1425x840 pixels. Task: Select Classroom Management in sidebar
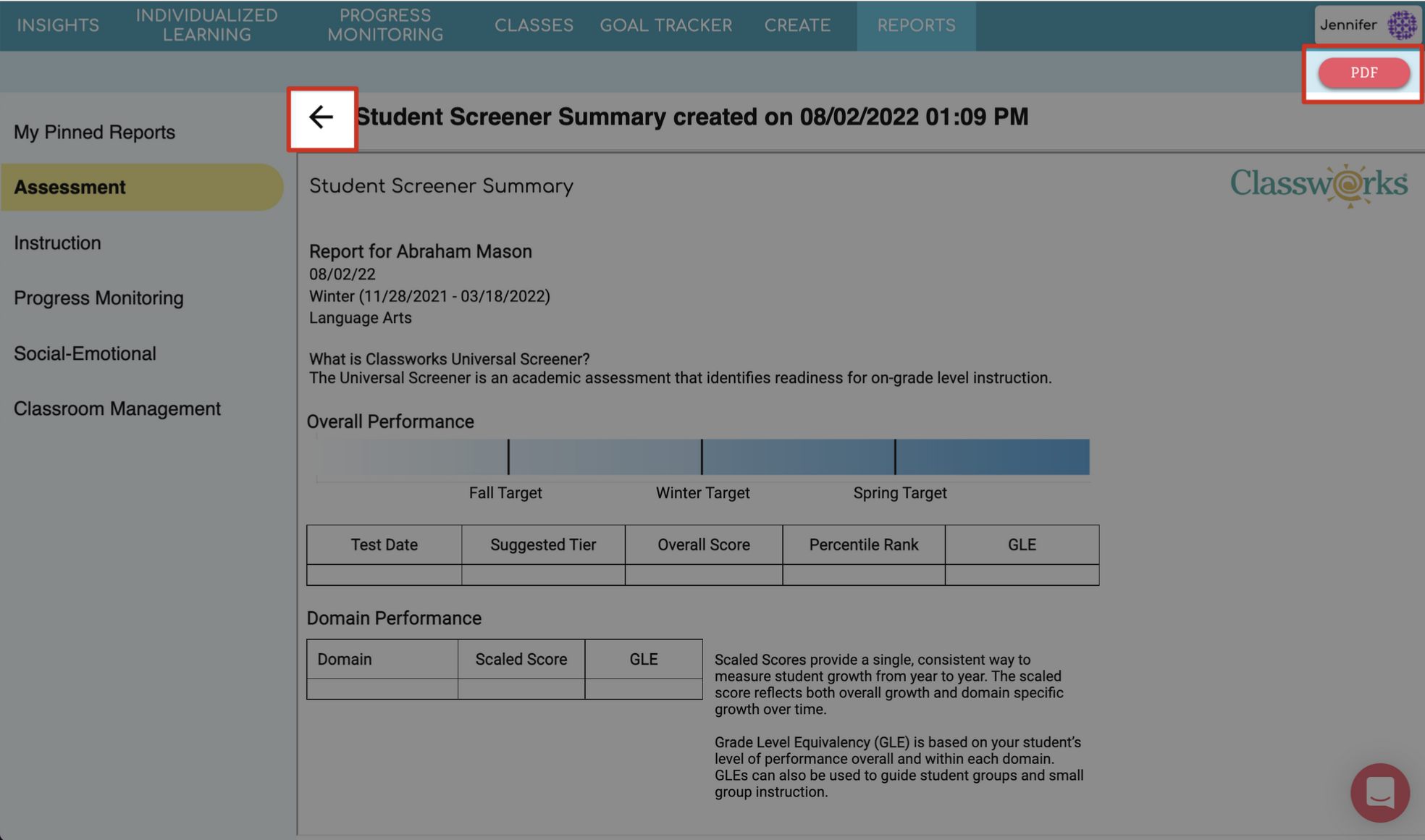coord(117,408)
